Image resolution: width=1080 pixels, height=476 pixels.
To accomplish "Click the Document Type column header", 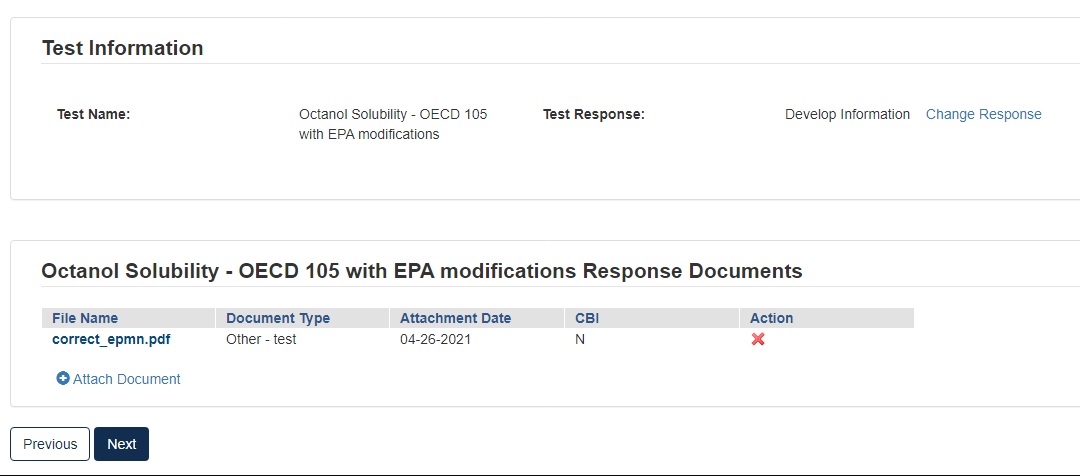I will (x=278, y=318).
